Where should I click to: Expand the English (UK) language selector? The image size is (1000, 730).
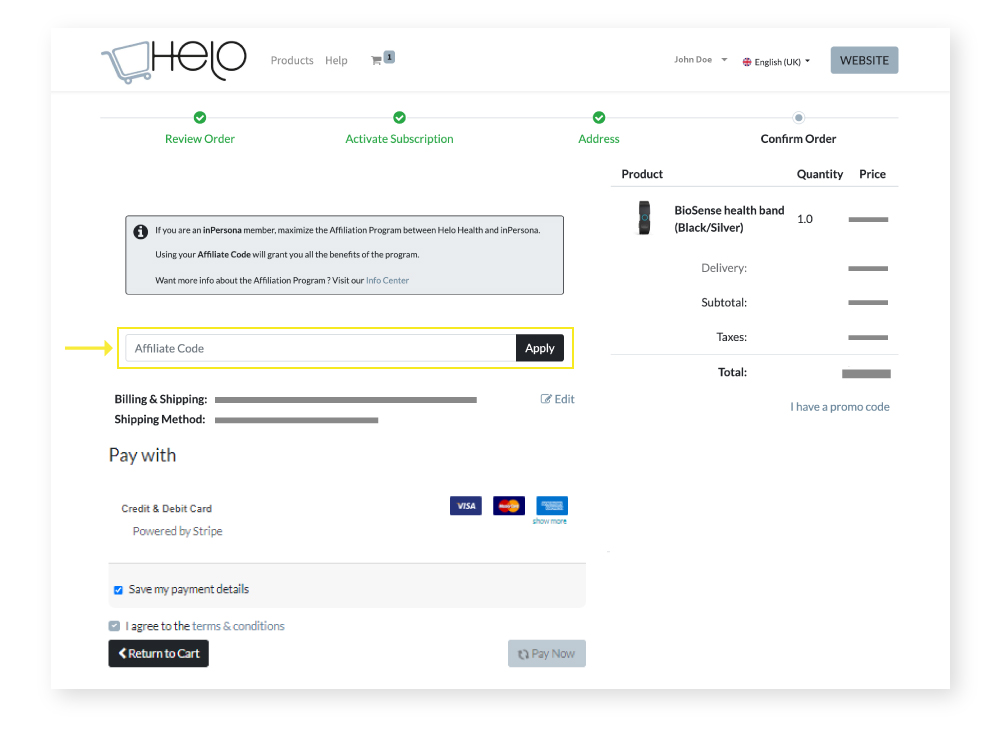click(776, 61)
